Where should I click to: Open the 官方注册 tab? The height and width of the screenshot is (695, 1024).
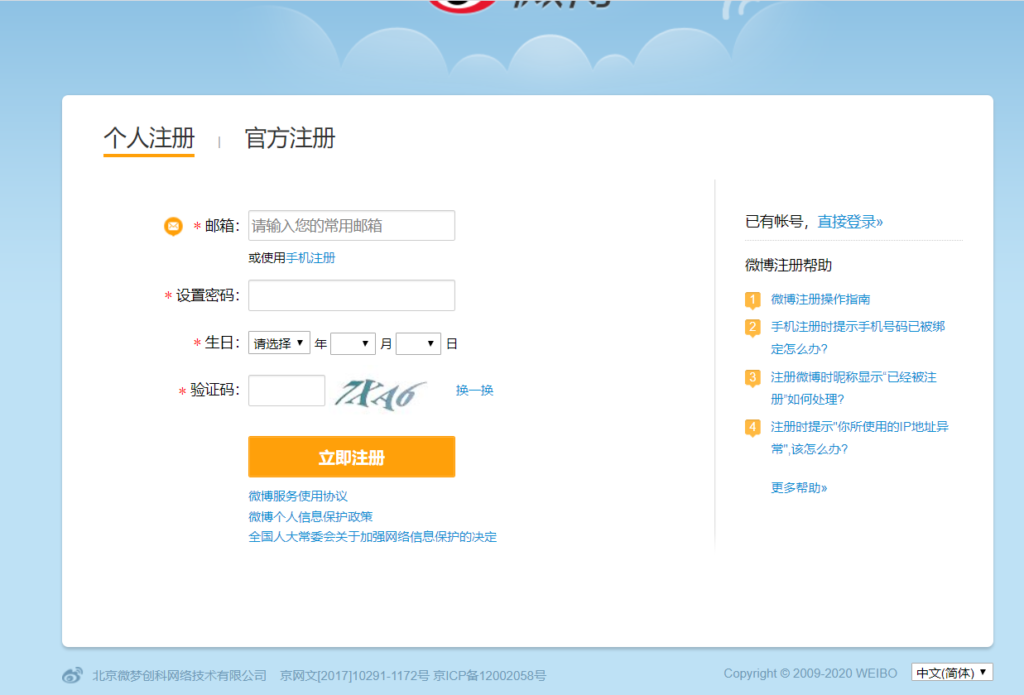tap(290, 138)
